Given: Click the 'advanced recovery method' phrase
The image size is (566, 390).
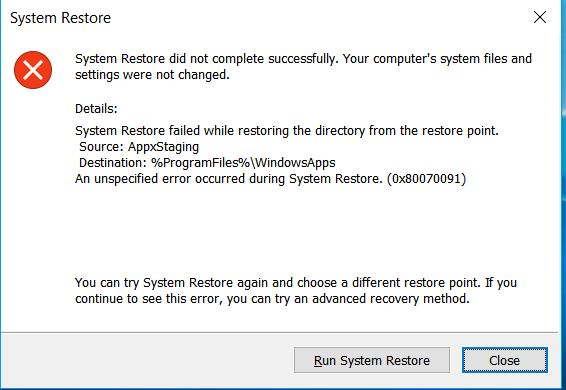Looking at the screenshot, I should tap(391, 299).
